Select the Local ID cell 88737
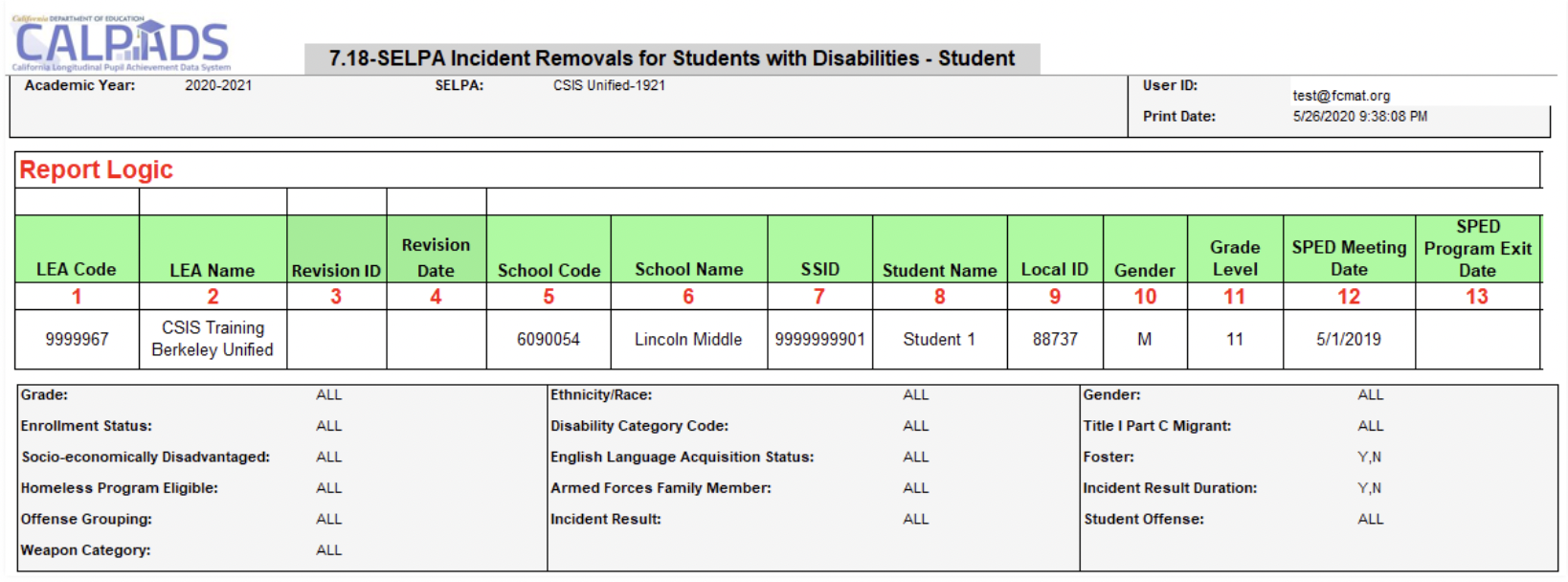This screenshot has width=1568, height=582. click(x=1055, y=339)
